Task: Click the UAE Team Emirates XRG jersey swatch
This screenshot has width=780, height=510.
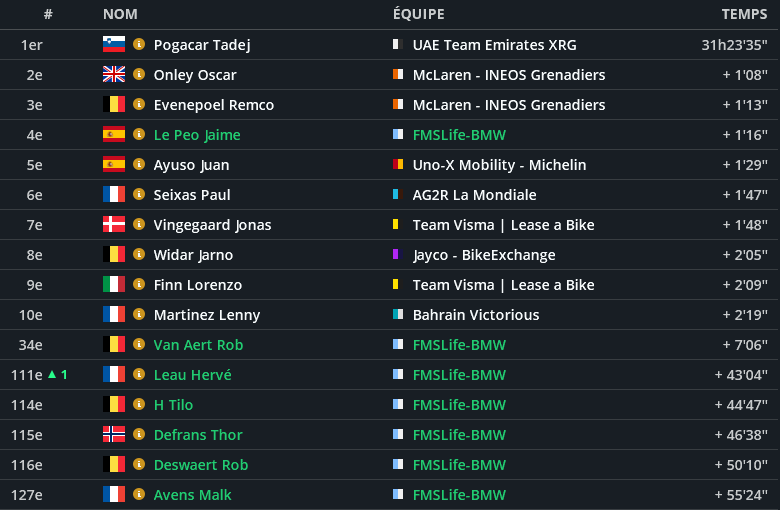Action: click(398, 45)
